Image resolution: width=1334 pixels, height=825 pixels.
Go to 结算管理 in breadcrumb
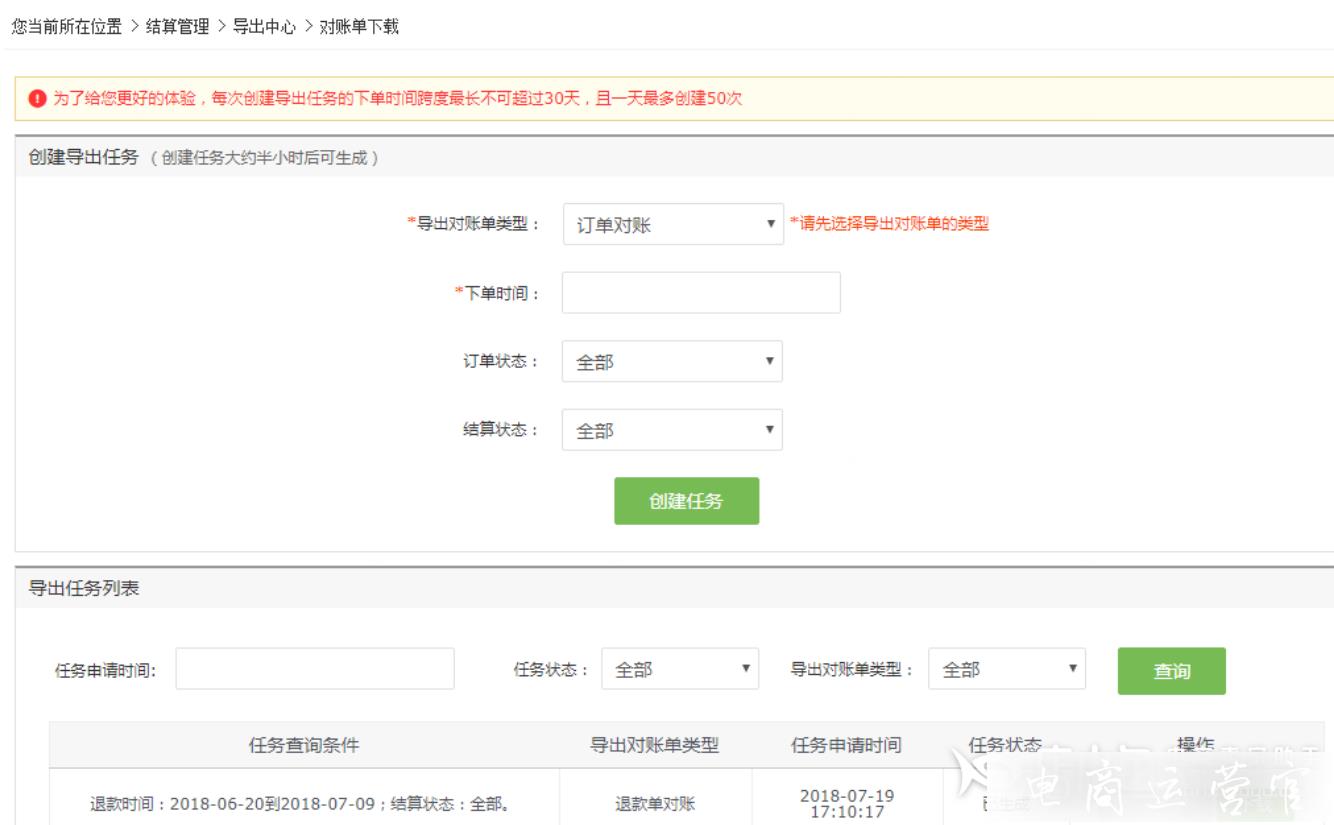point(177,27)
